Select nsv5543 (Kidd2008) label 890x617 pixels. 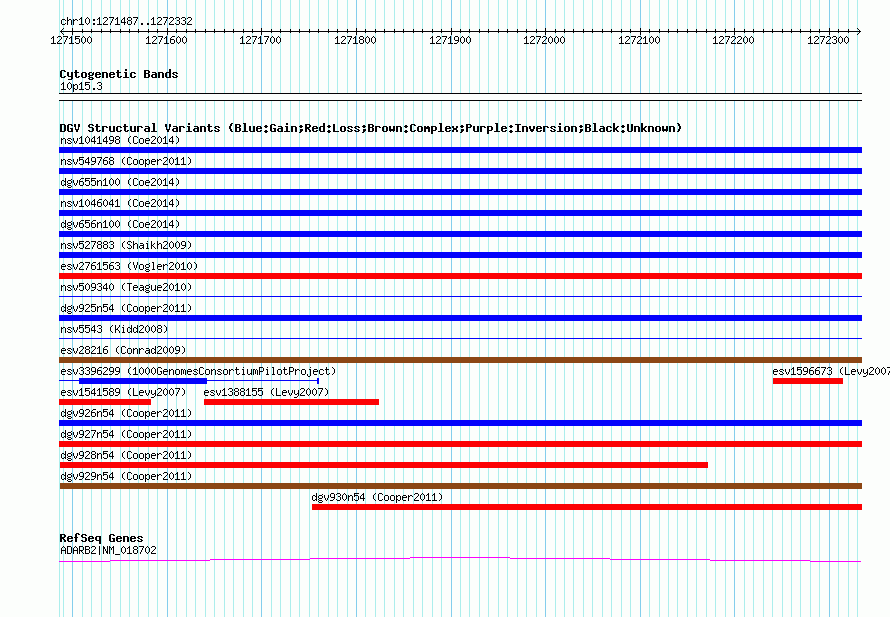[x=114, y=329]
